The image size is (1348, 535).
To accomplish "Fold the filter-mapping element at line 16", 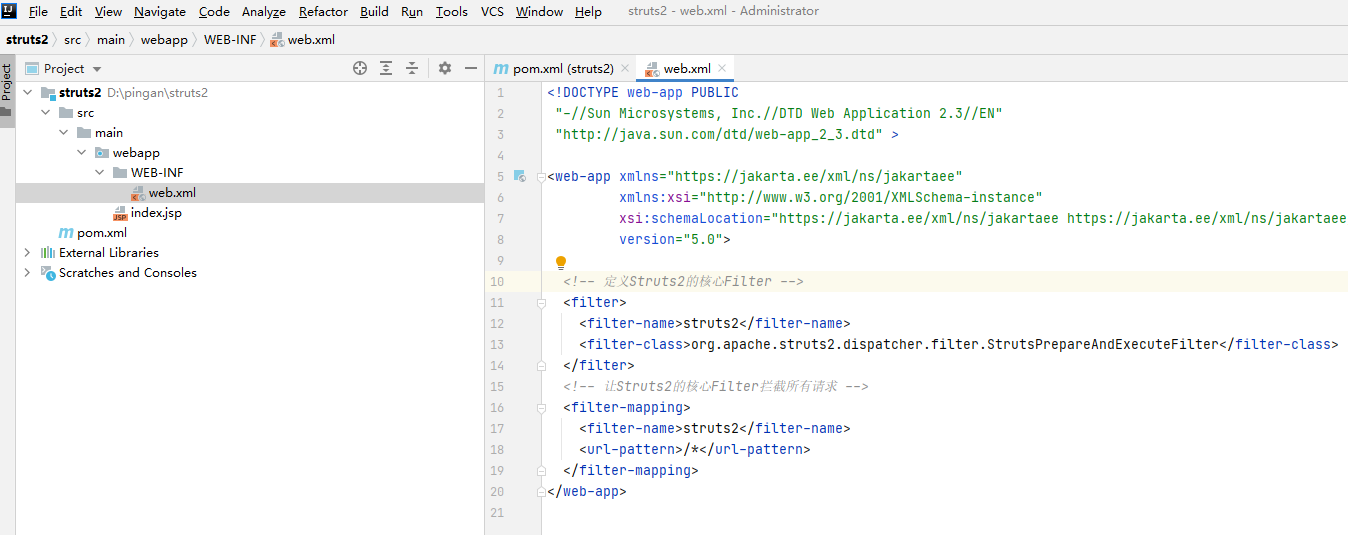I will coord(541,408).
